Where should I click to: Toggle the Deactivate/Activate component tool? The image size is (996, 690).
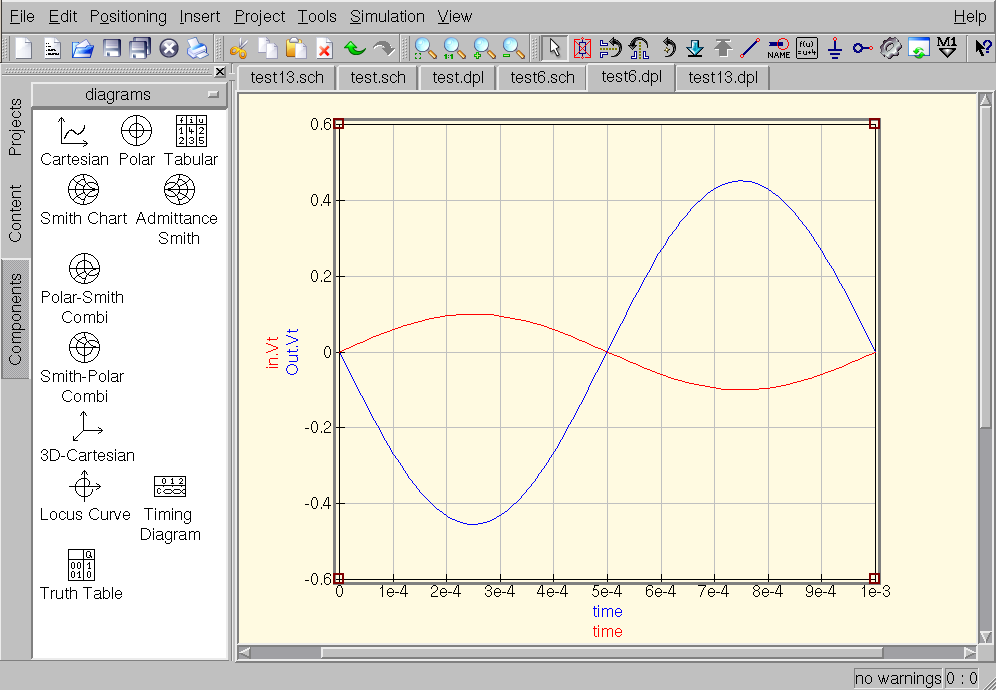click(x=582, y=48)
